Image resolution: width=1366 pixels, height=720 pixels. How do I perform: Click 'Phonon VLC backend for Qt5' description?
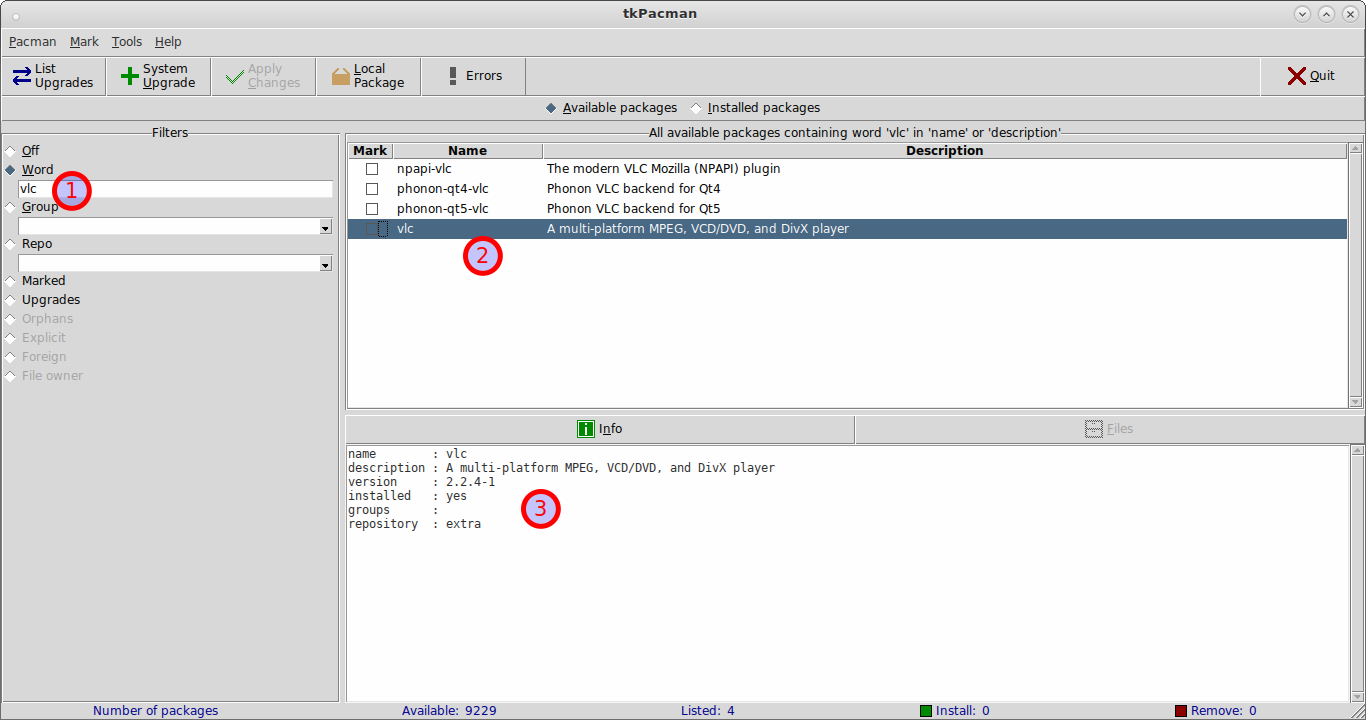click(633, 209)
